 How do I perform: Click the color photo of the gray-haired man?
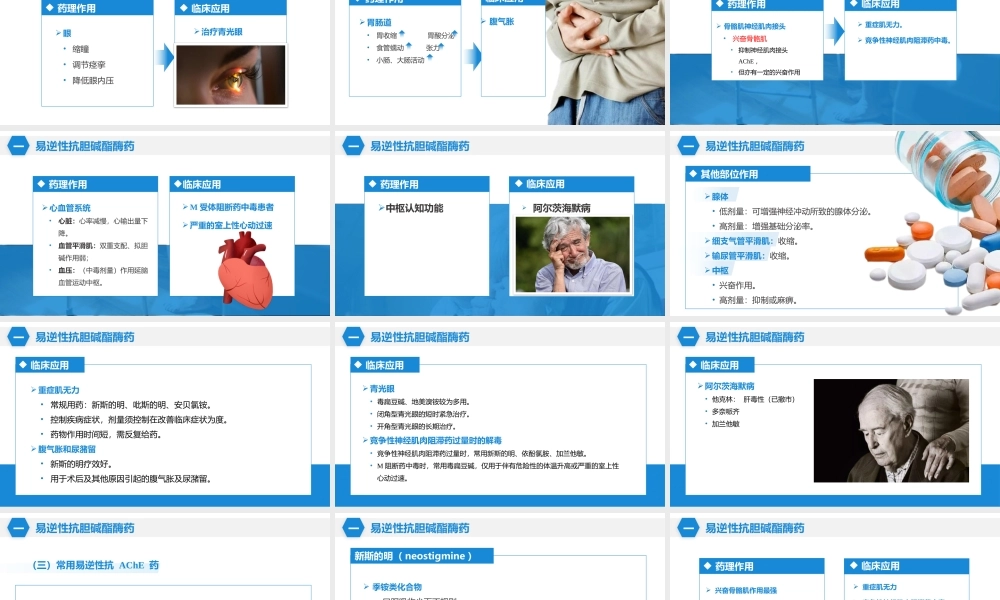point(572,254)
